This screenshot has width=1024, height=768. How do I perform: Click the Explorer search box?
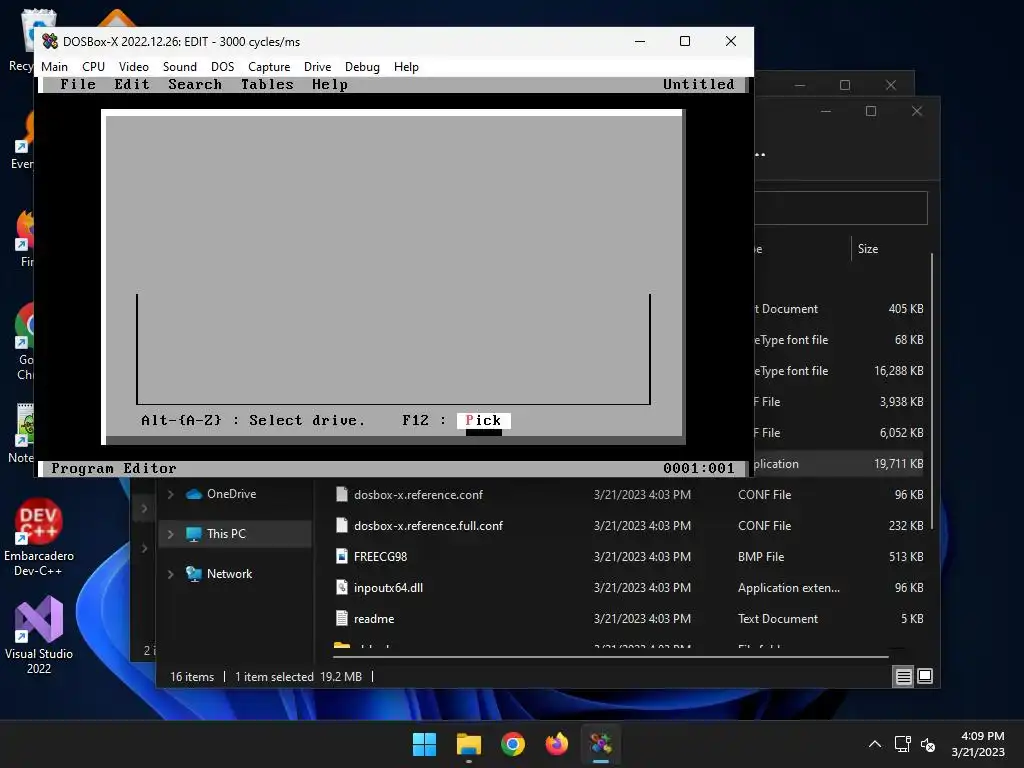tap(840, 208)
